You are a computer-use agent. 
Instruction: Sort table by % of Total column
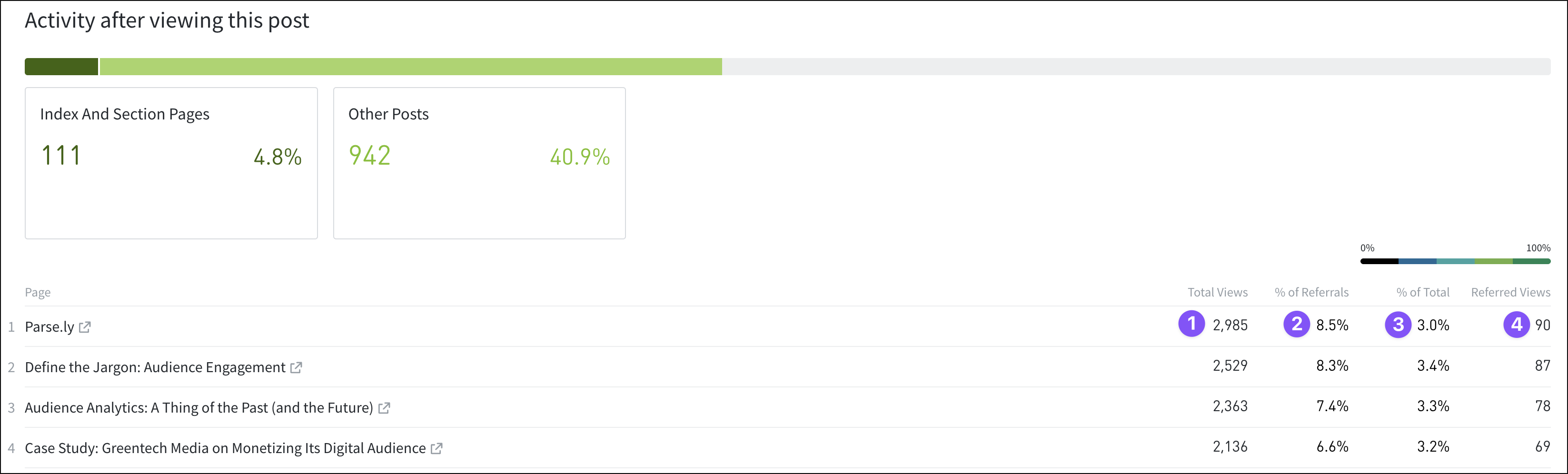[x=1422, y=293]
